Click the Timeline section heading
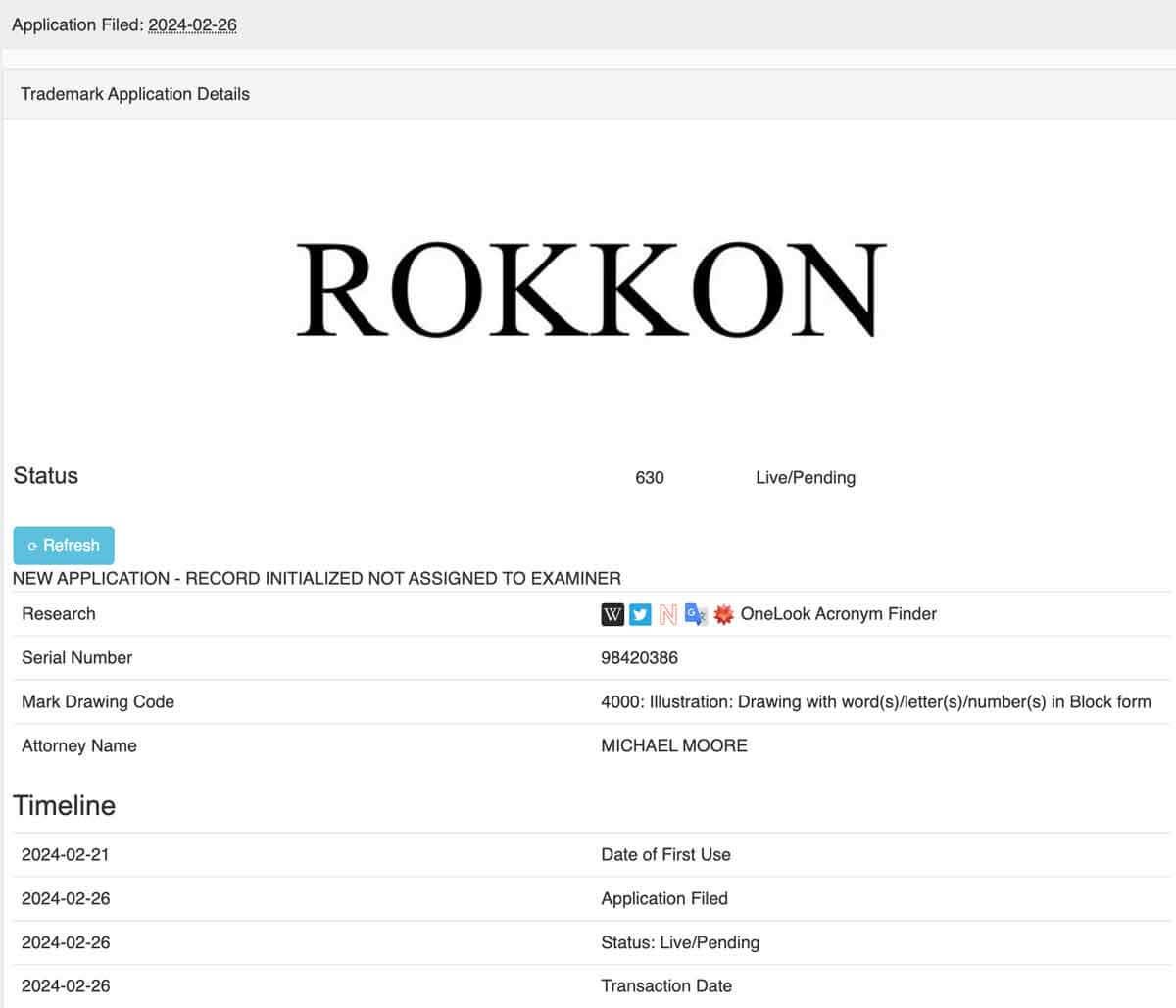 pos(65,806)
